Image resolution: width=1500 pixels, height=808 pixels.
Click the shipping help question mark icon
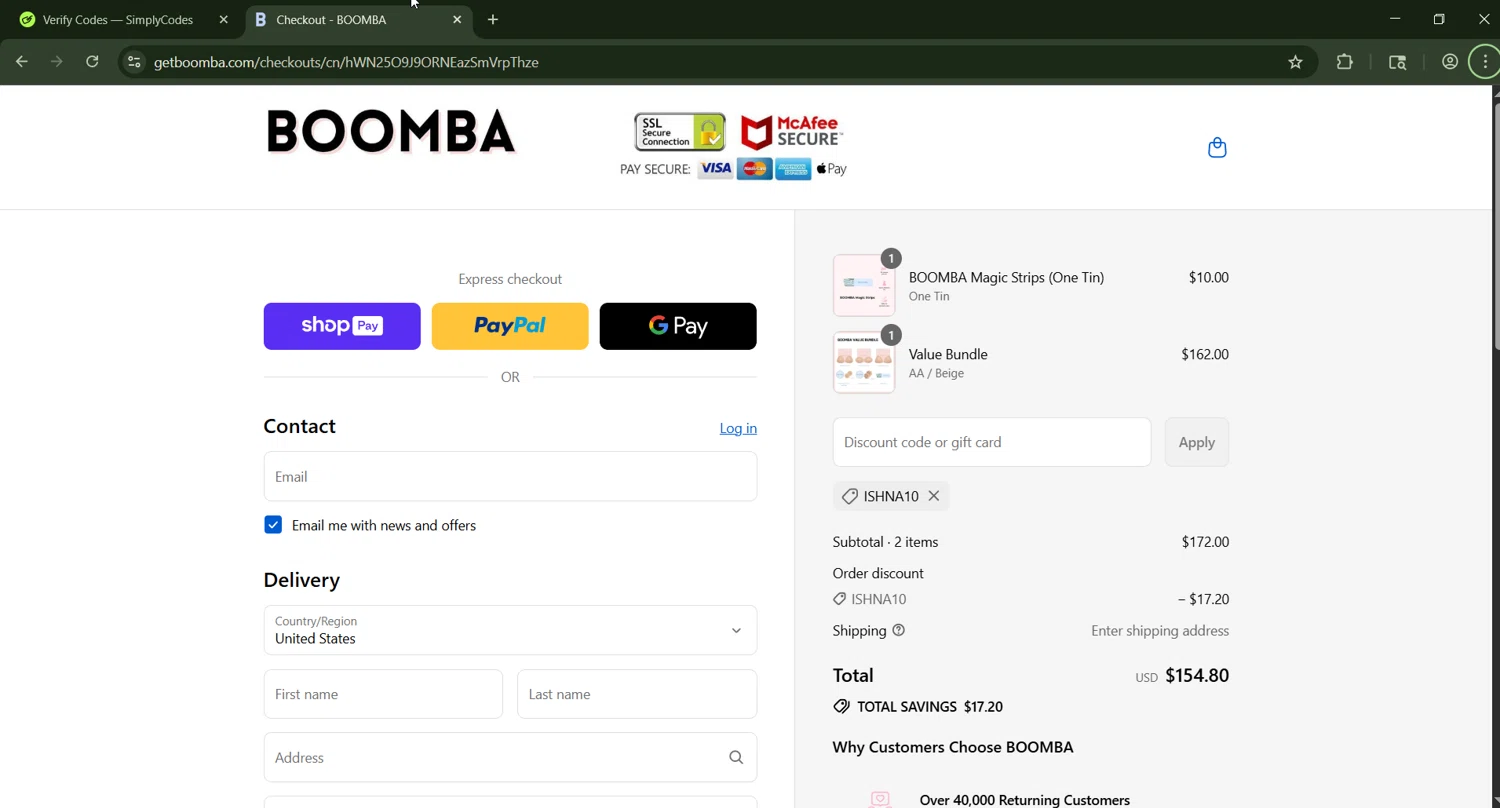[898, 630]
